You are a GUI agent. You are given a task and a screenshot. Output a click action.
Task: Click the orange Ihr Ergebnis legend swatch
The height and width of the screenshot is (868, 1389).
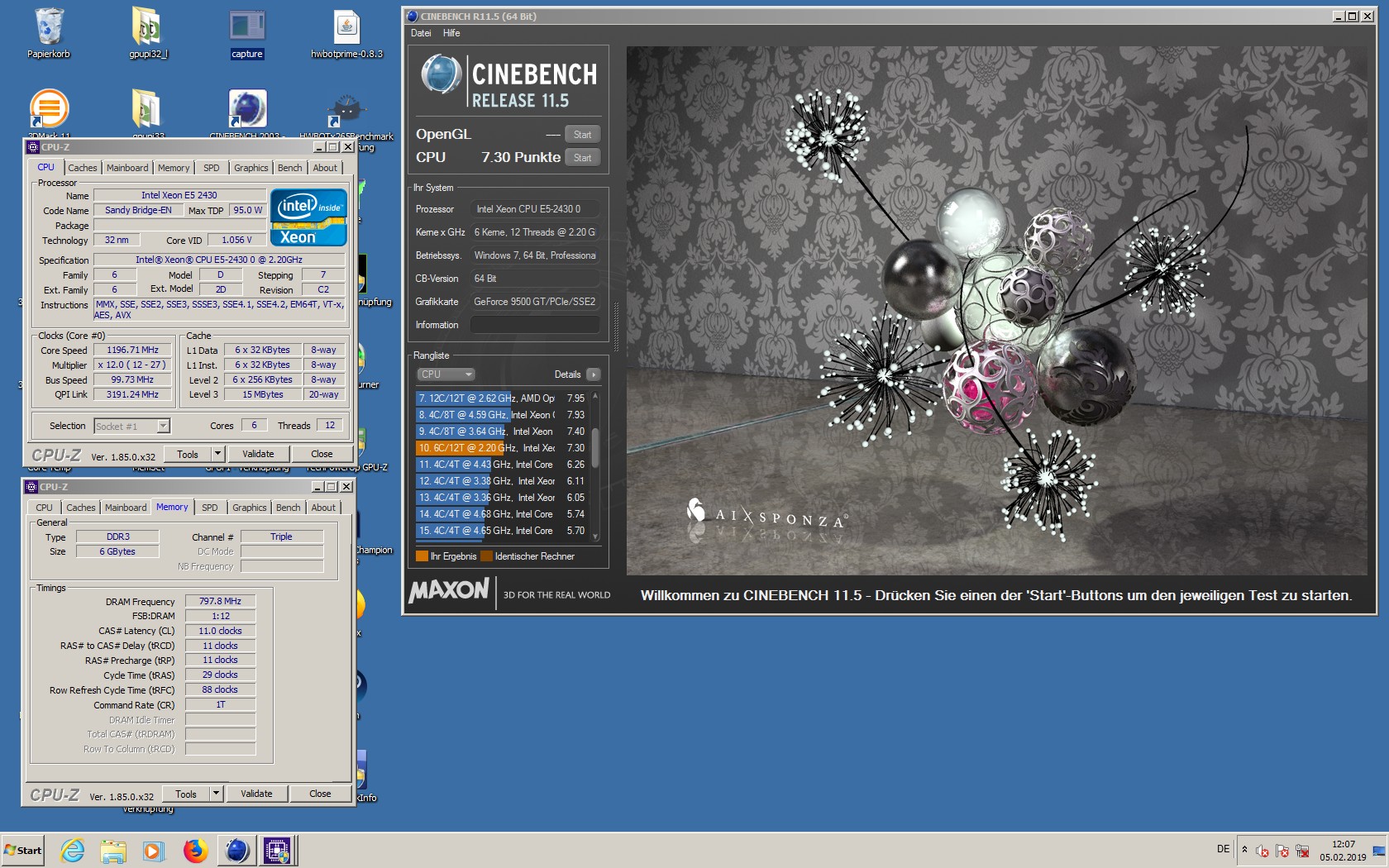point(422,556)
